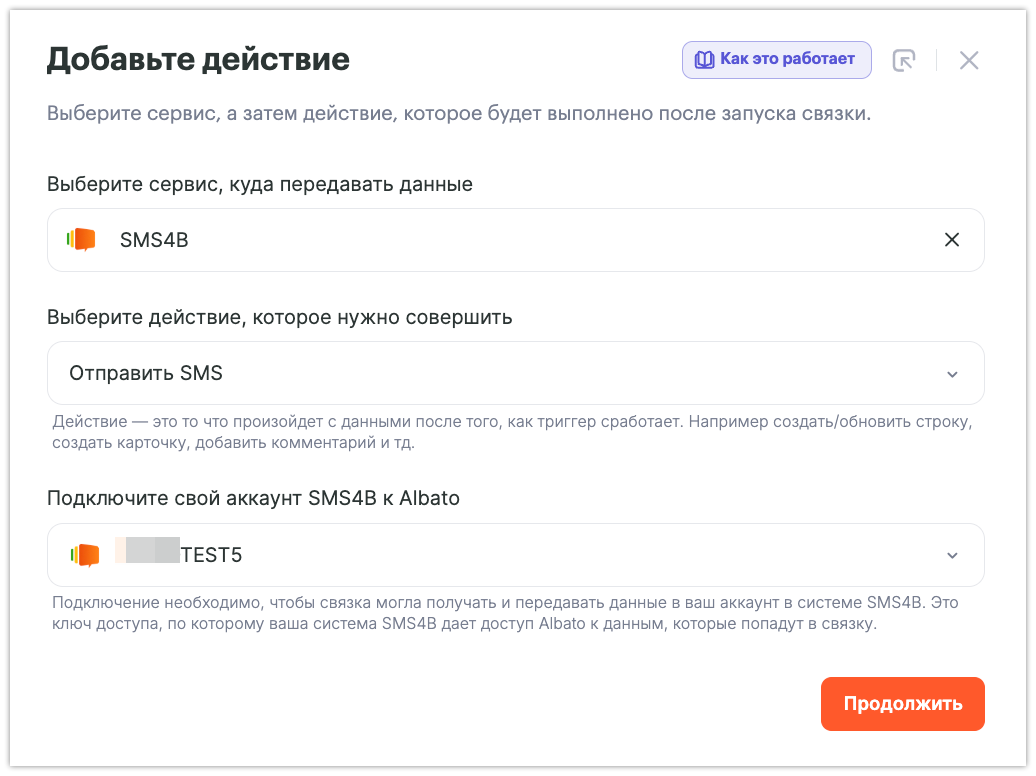Image resolution: width=1036 pixels, height=776 pixels.
Task: Click the orange SMS4B logo in service field
Action: click(x=81, y=240)
